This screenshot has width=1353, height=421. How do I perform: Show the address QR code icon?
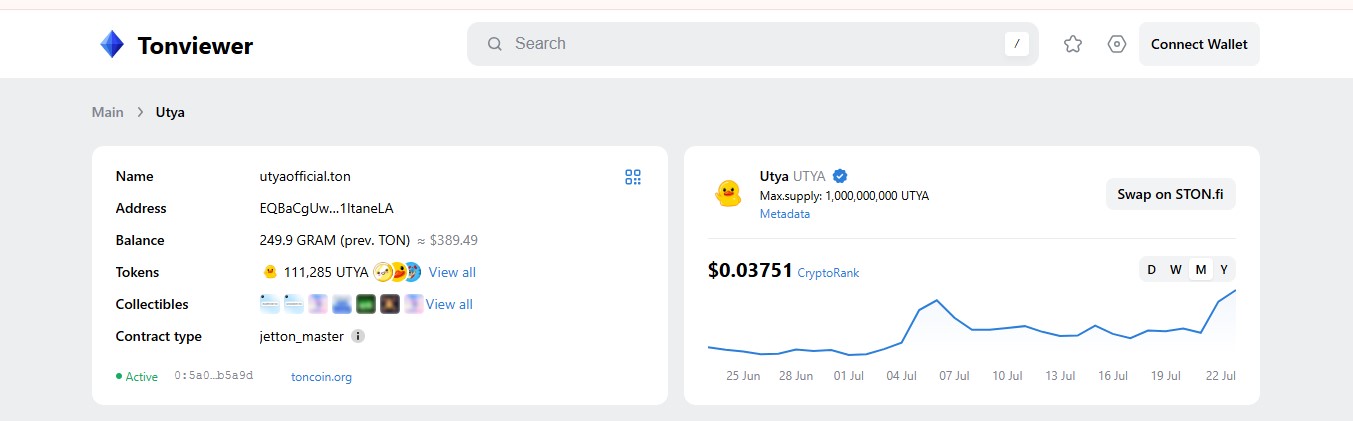(x=633, y=177)
